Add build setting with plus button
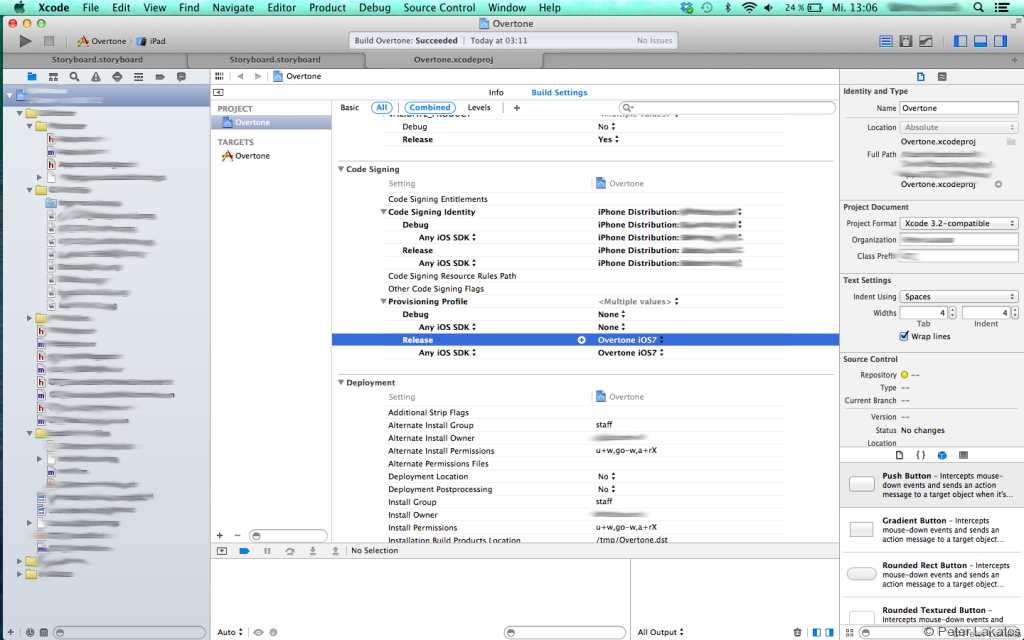The image size is (1024, 640). (517, 108)
